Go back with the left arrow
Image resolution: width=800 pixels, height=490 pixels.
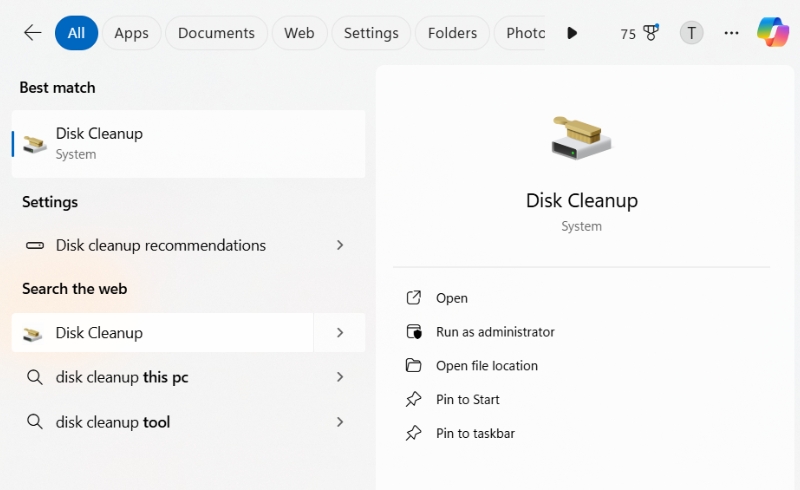tap(32, 33)
